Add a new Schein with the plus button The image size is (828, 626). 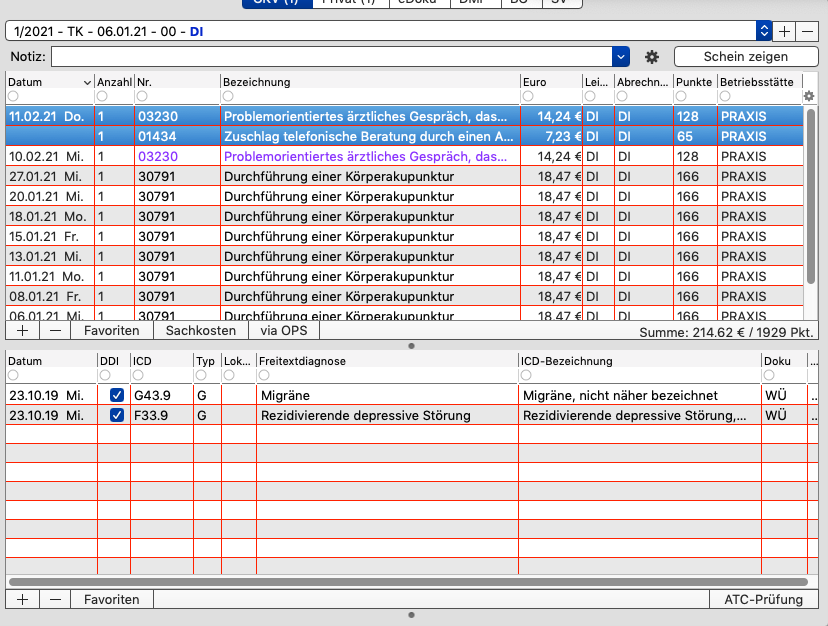pos(784,32)
